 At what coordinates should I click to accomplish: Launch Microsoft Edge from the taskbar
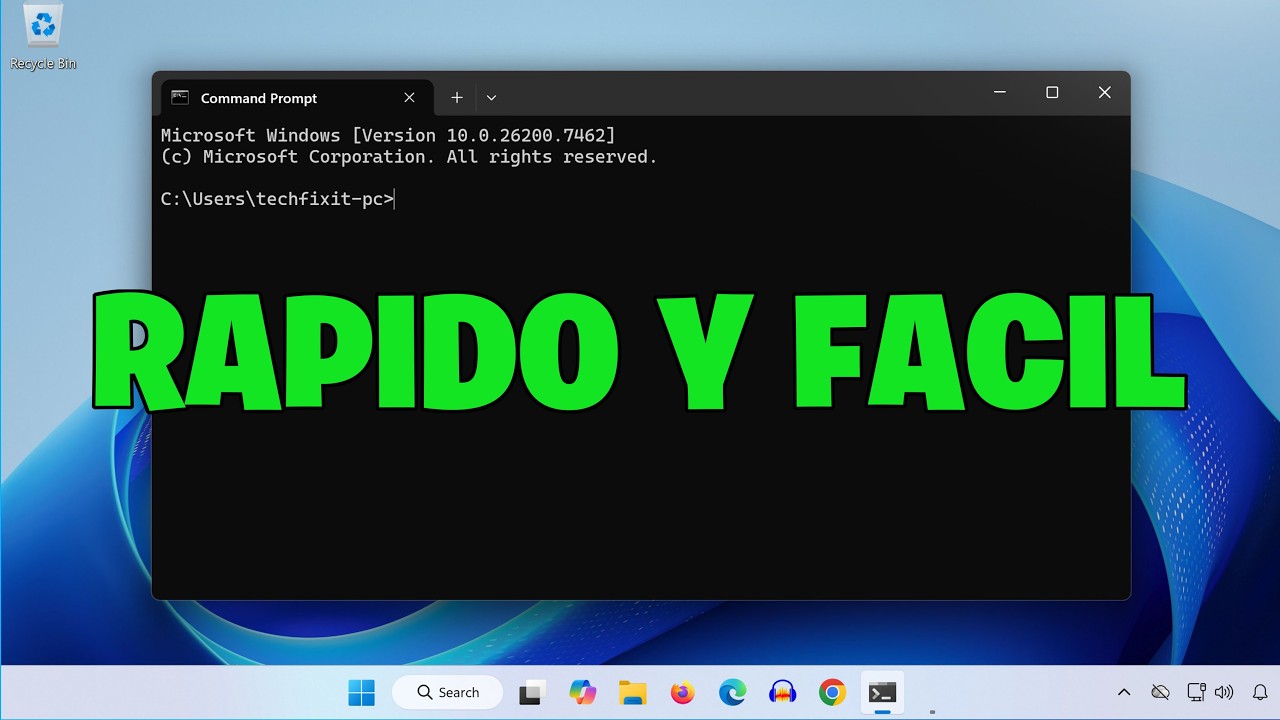point(732,692)
